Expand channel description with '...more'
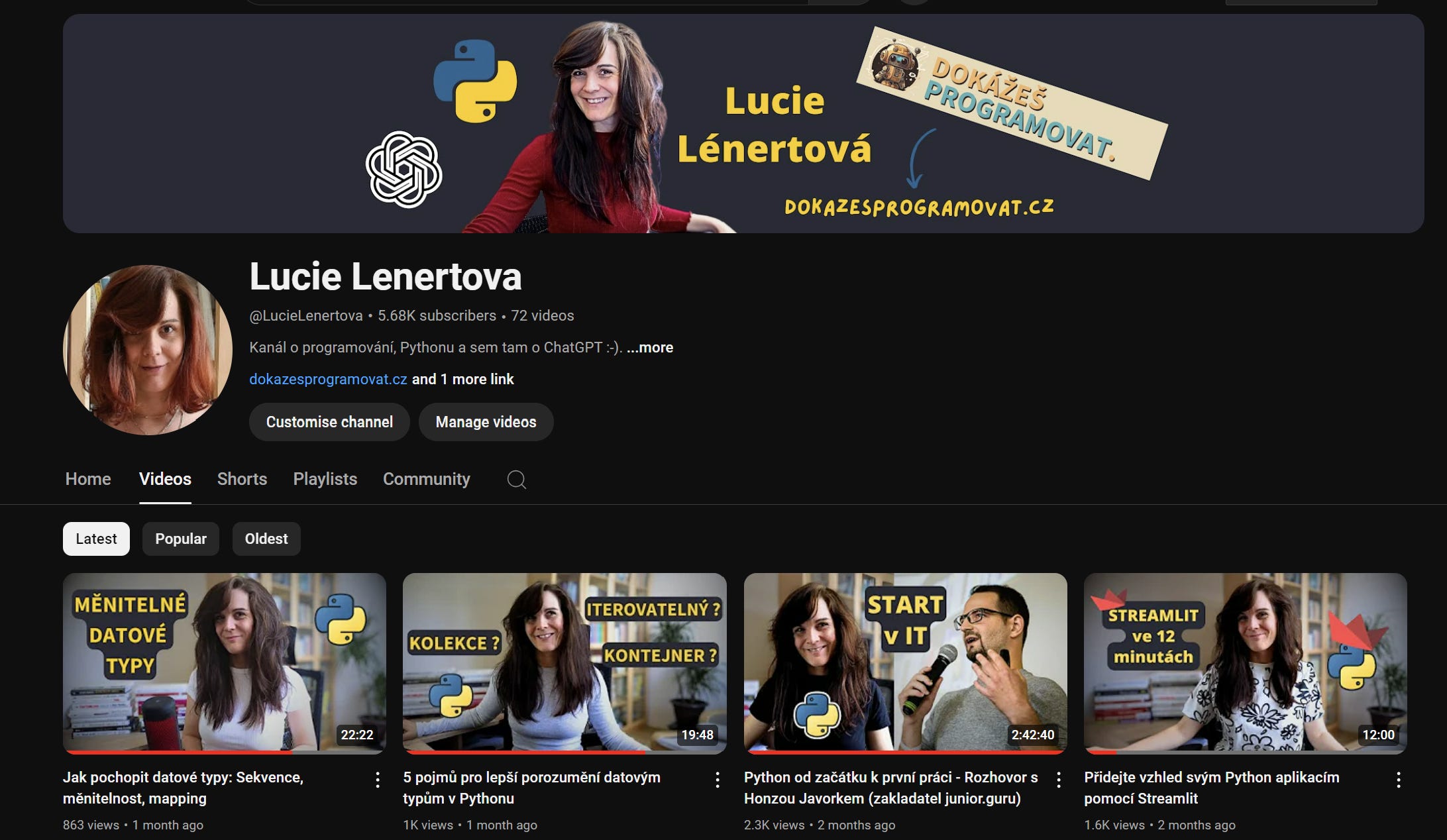 [x=650, y=347]
